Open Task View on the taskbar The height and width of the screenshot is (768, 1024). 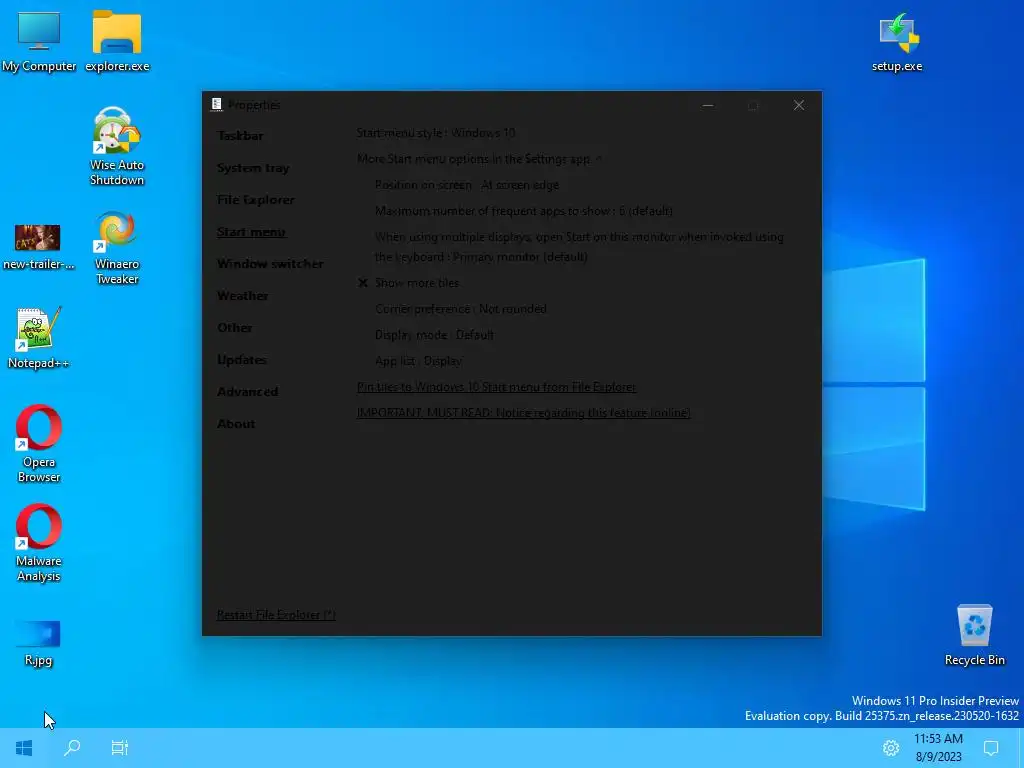pos(120,748)
